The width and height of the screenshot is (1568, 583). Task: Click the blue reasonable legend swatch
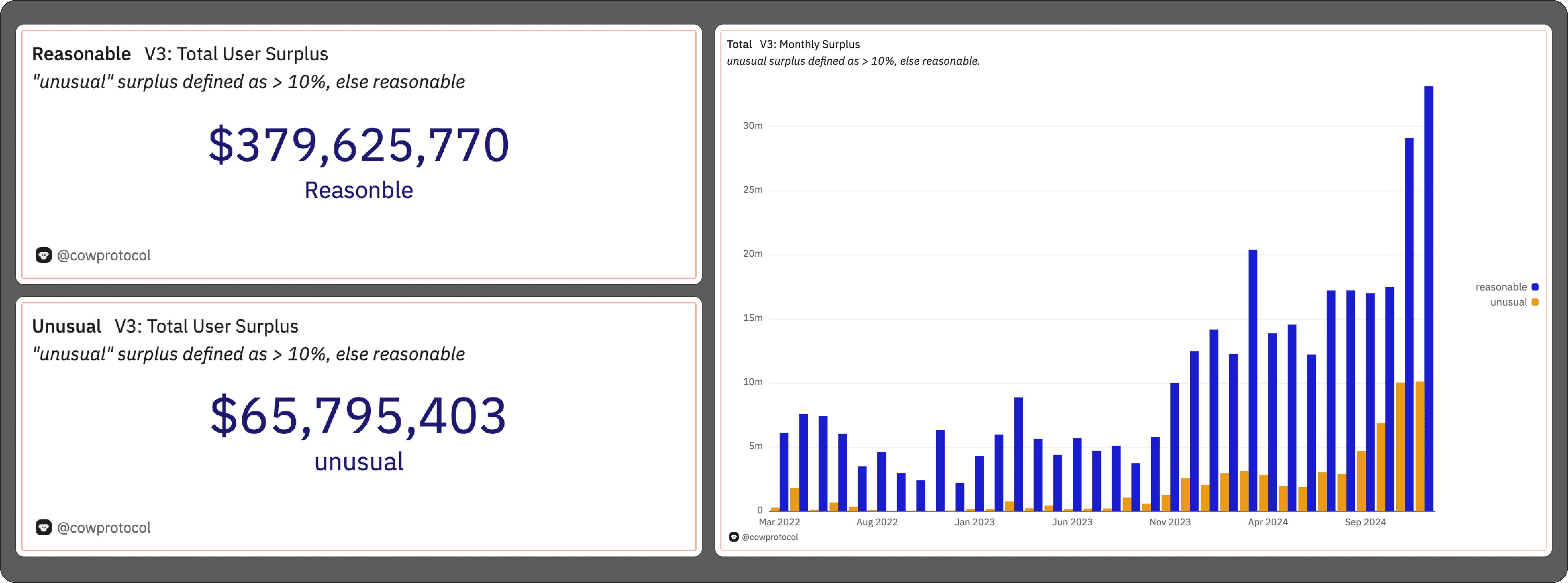pos(1535,287)
